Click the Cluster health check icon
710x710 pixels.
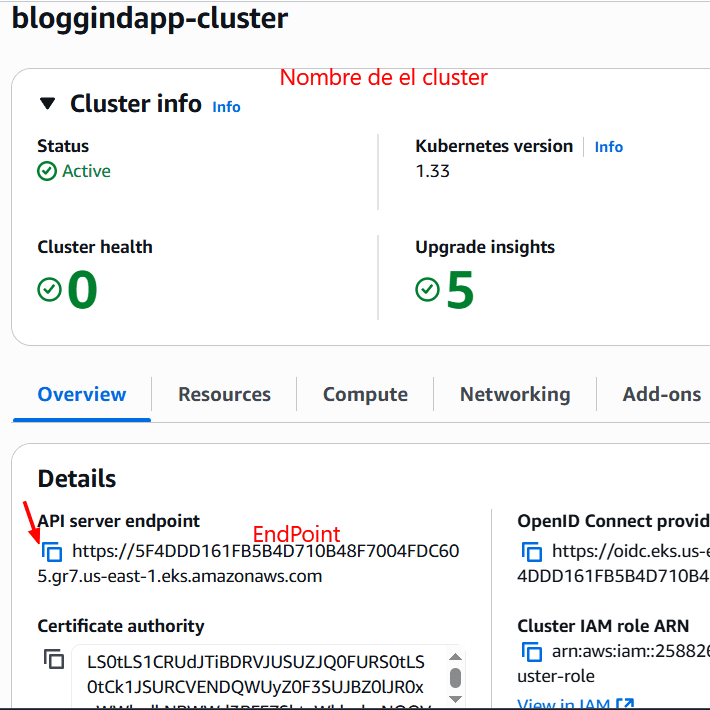point(49,289)
